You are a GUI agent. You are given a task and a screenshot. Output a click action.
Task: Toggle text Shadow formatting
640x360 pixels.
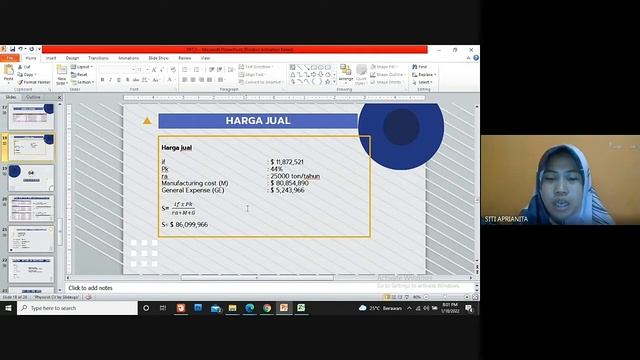[x=127, y=80]
